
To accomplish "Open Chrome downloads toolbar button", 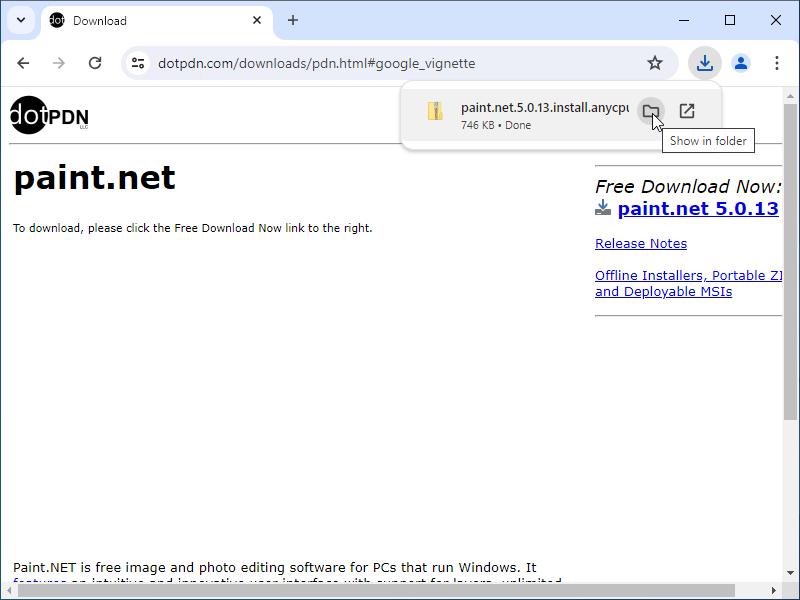I will point(705,63).
